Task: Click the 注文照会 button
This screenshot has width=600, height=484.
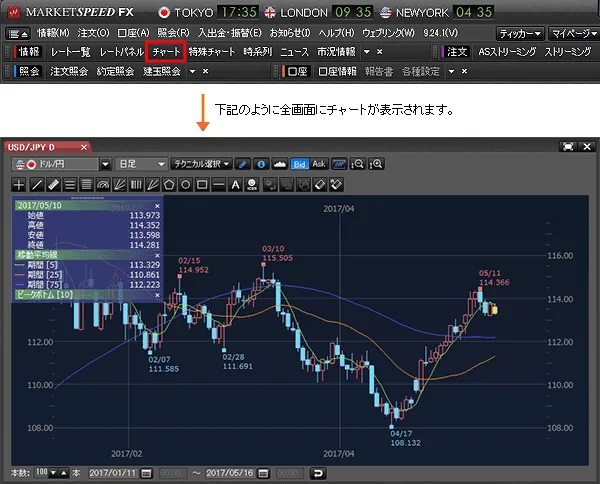Action: [x=69, y=71]
